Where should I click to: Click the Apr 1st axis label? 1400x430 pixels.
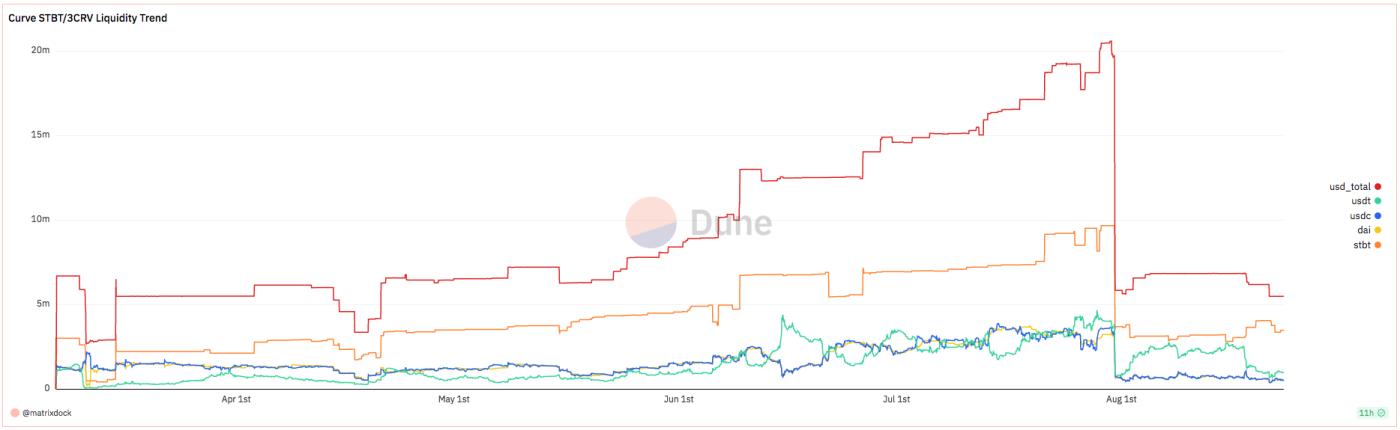[x=235, y=400]
